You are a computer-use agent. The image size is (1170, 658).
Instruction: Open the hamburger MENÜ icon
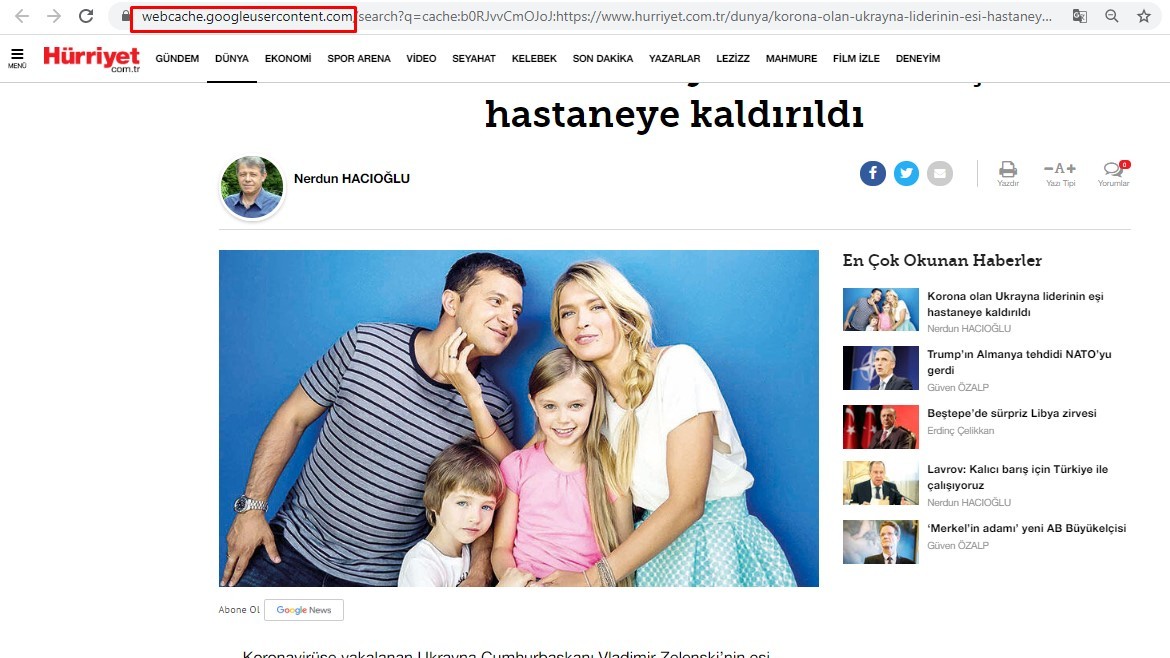click(17, 57)
